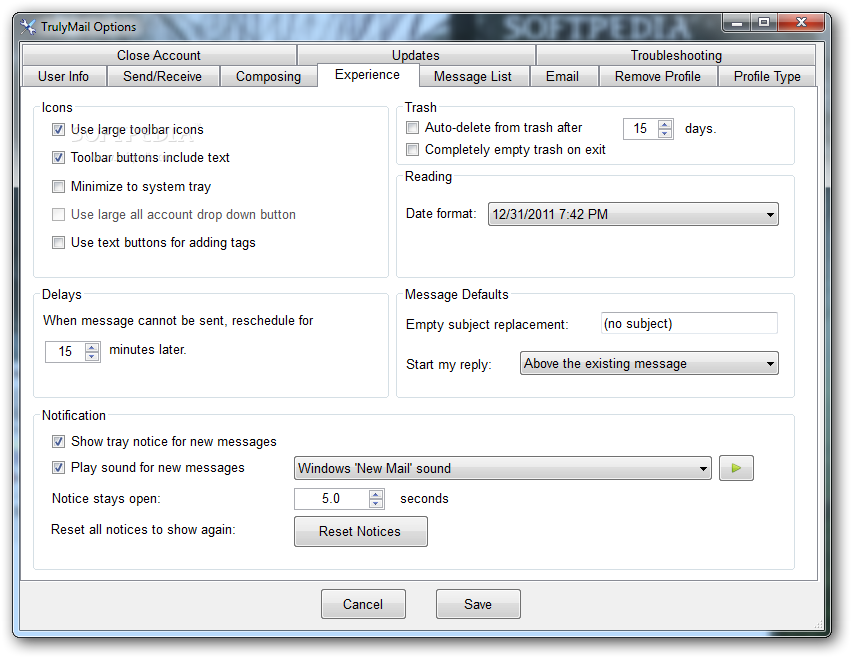Play the selected new mail sound

736,468
